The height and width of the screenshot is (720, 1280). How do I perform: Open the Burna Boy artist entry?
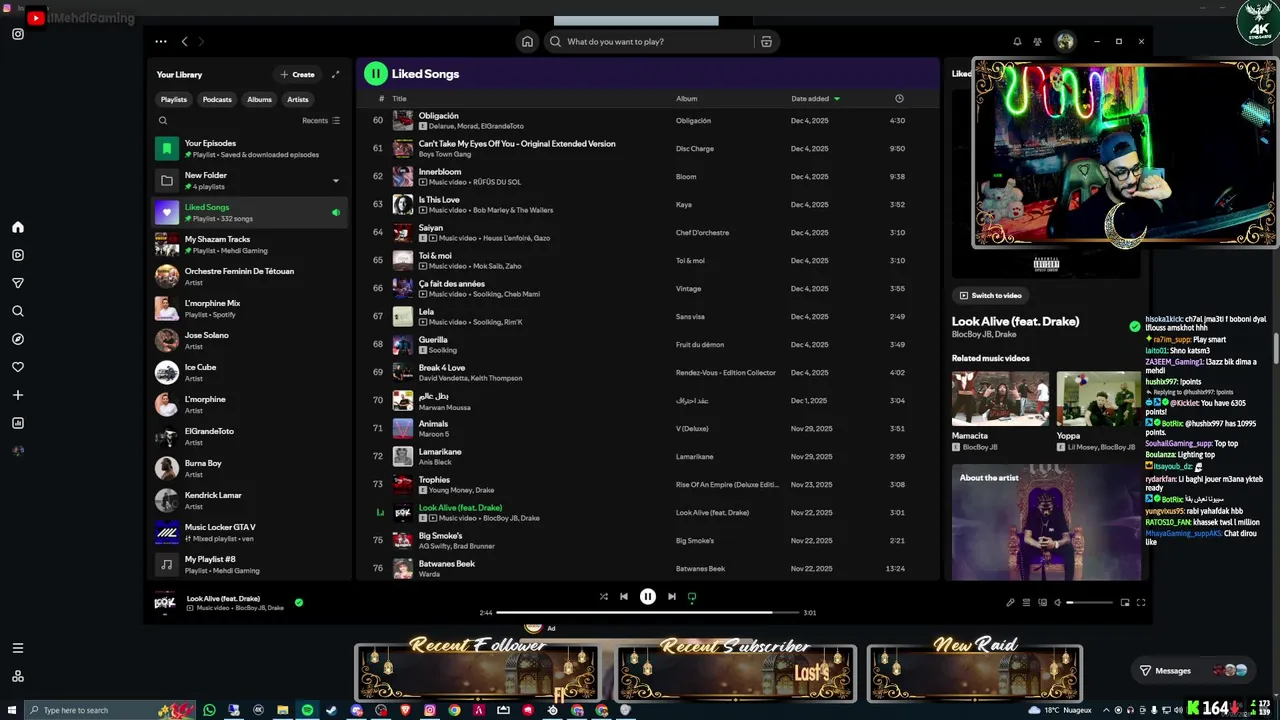pyautogui.click(x=250, y=468)
